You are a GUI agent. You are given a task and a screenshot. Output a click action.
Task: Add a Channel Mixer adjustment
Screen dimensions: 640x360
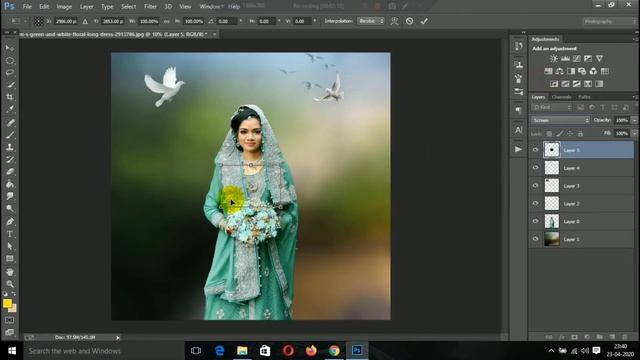point(593,71)
